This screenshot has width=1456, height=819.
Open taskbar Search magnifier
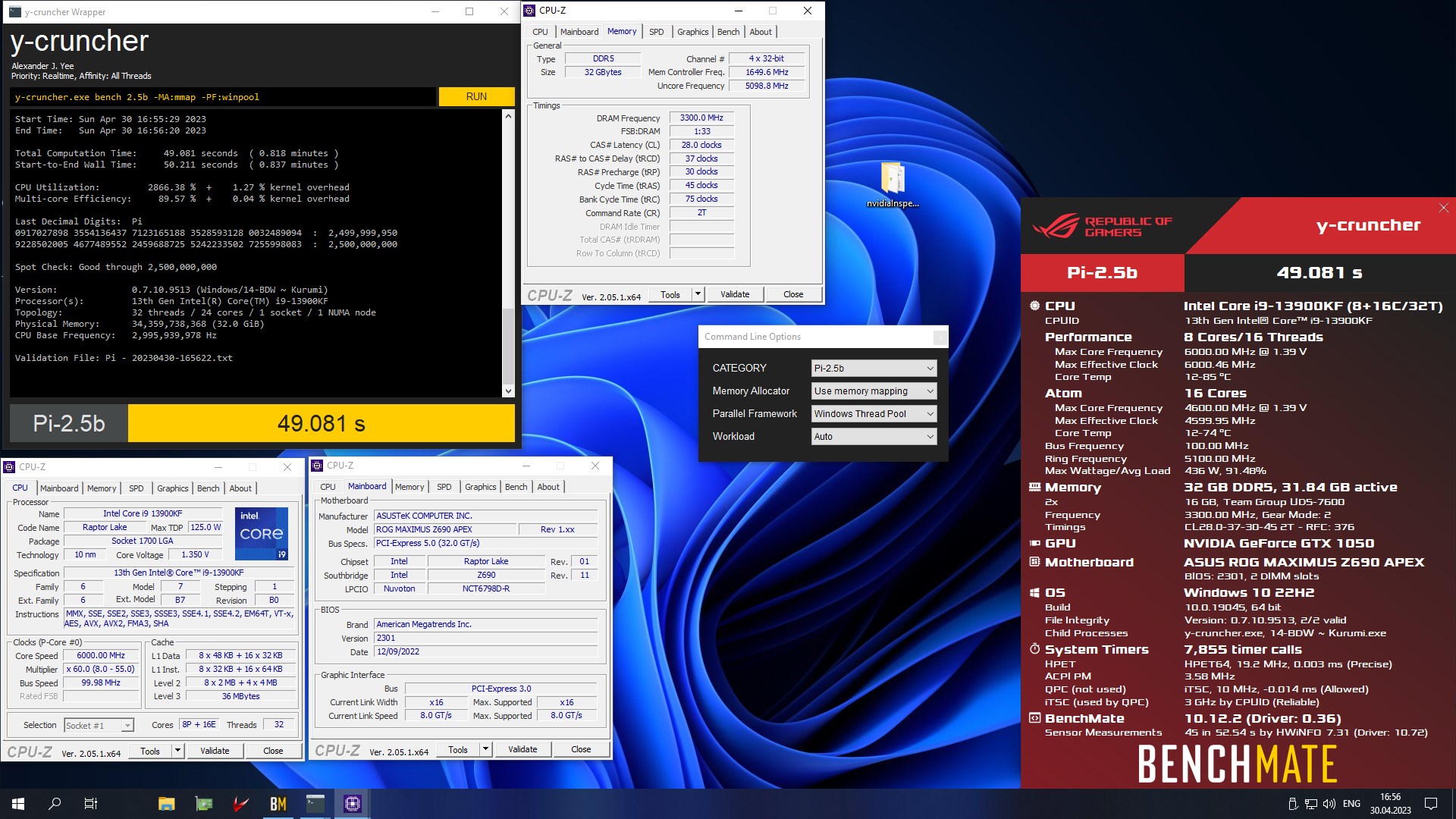pos(55,804)
